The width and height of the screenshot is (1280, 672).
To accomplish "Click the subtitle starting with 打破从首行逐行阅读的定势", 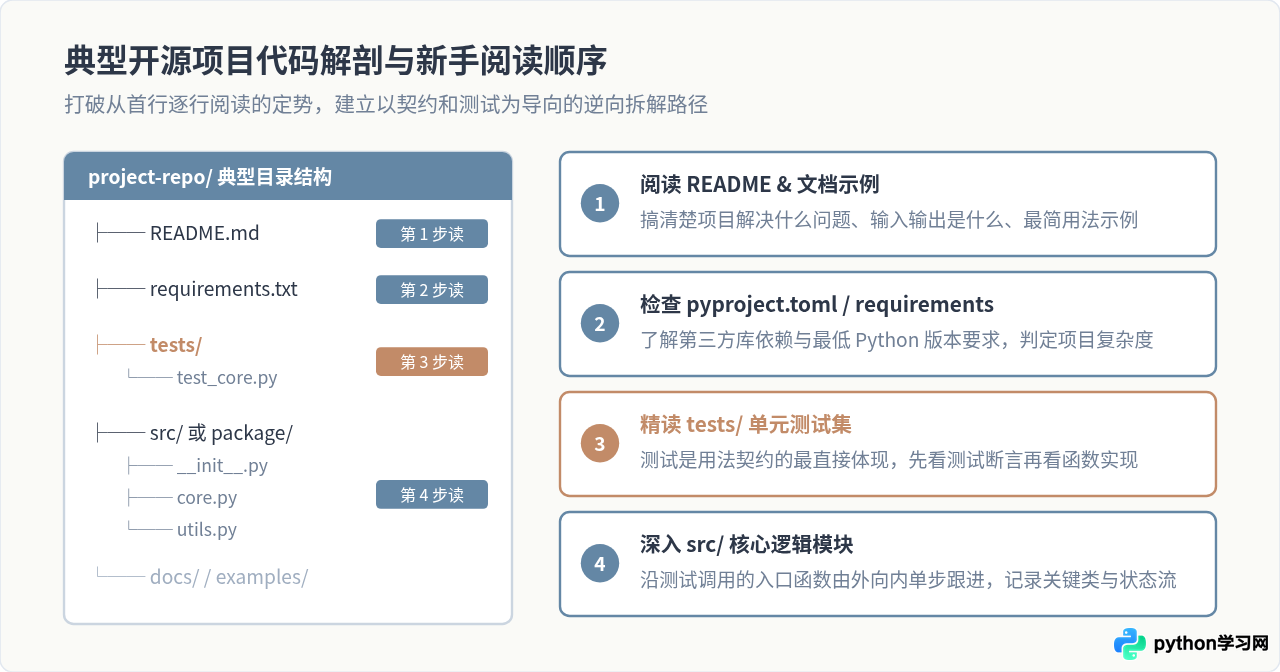I will tap(386, 105).
